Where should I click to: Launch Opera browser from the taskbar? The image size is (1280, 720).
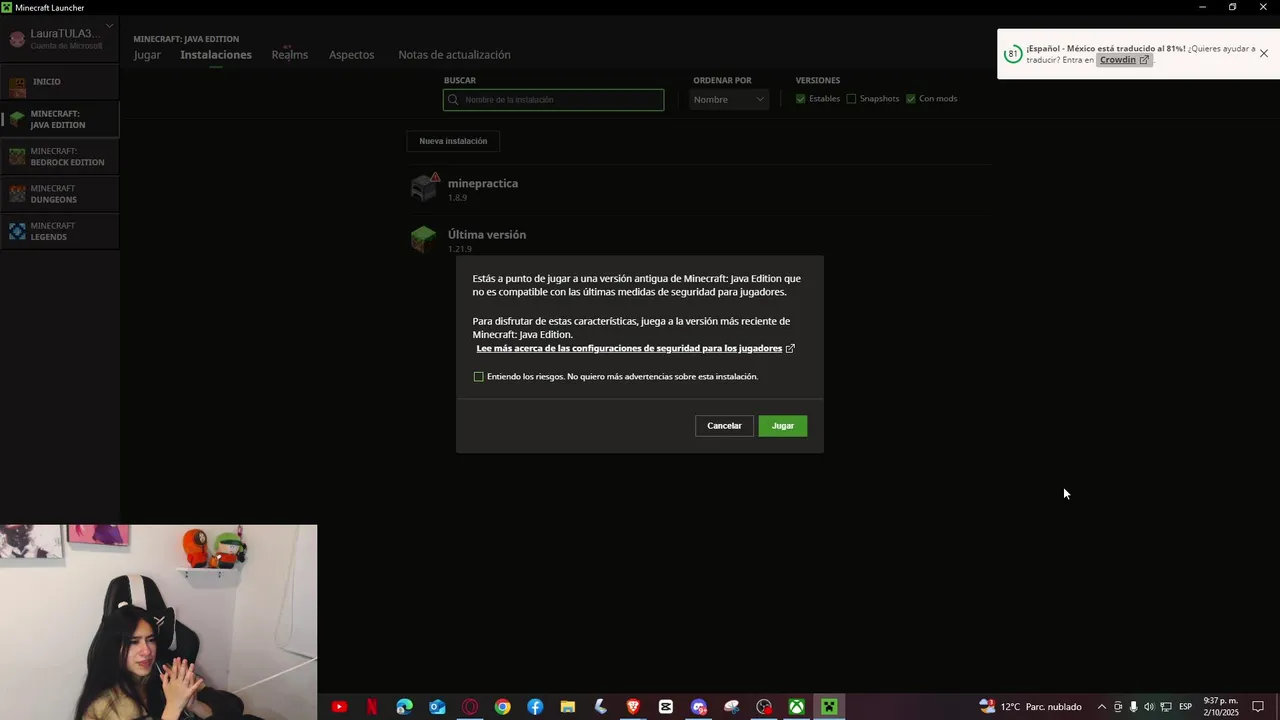pos(470,707)
